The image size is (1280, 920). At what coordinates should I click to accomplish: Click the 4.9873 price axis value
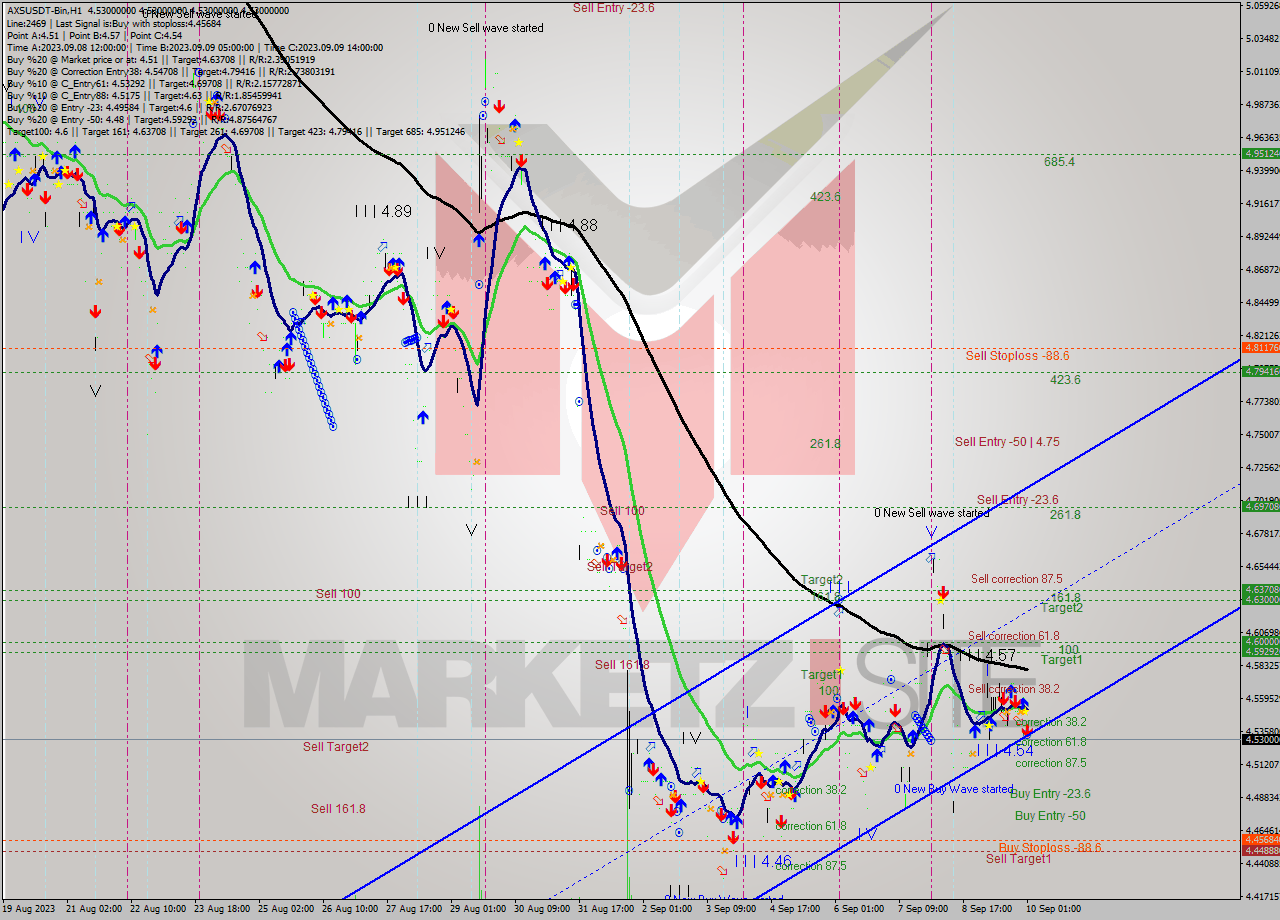coord(1263,105)
